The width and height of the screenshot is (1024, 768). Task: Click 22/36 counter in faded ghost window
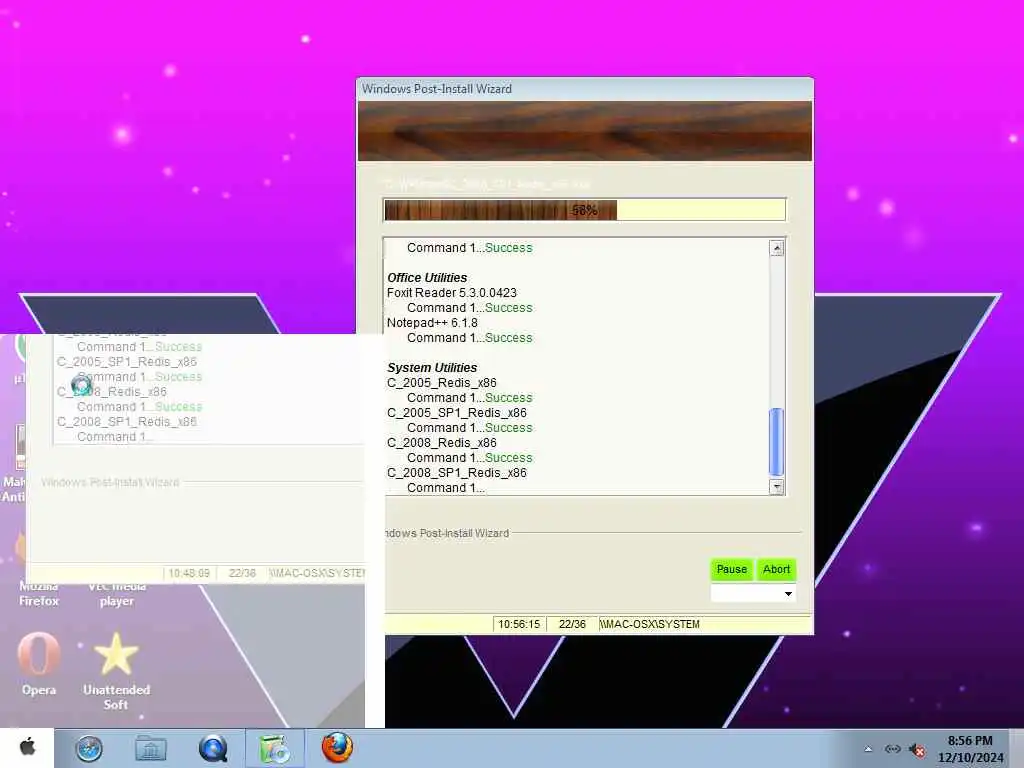pos(242,573)
